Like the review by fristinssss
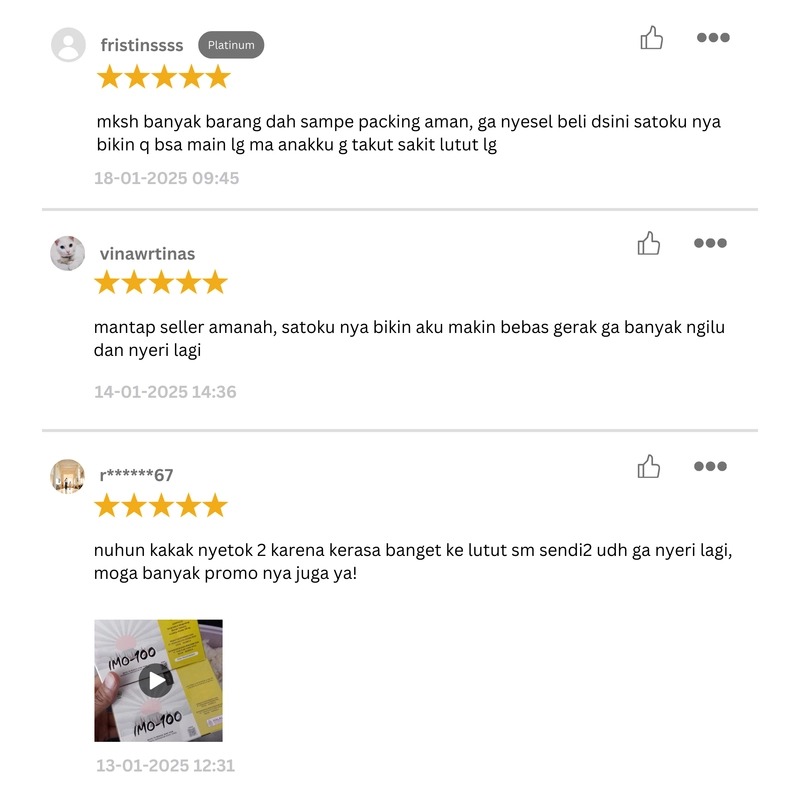 coord(652,38)
